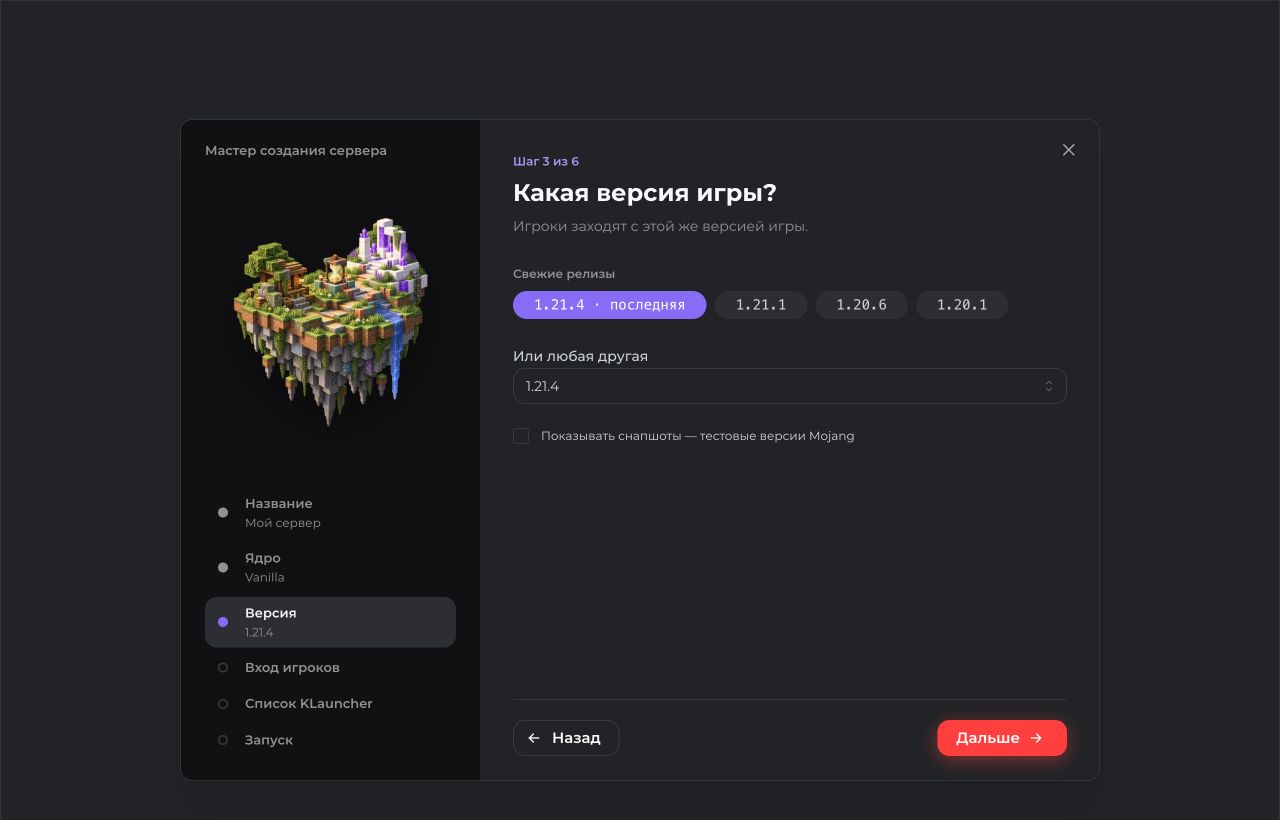Click the purple bullet of the Версия step
This screenshot has height=820, width=1280.
pyautogui.click(x=223, y=622)
